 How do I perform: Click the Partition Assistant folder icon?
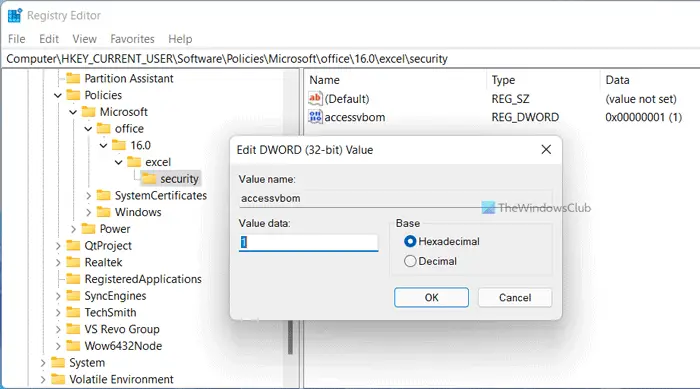pyautogui.click(x=73, y=79)
